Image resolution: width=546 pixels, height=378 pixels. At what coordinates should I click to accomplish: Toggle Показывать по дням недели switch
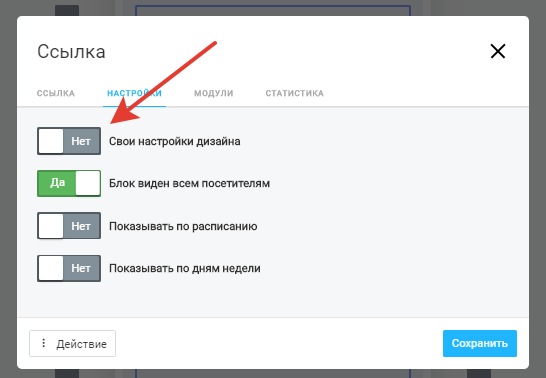[x=69, y=268]
